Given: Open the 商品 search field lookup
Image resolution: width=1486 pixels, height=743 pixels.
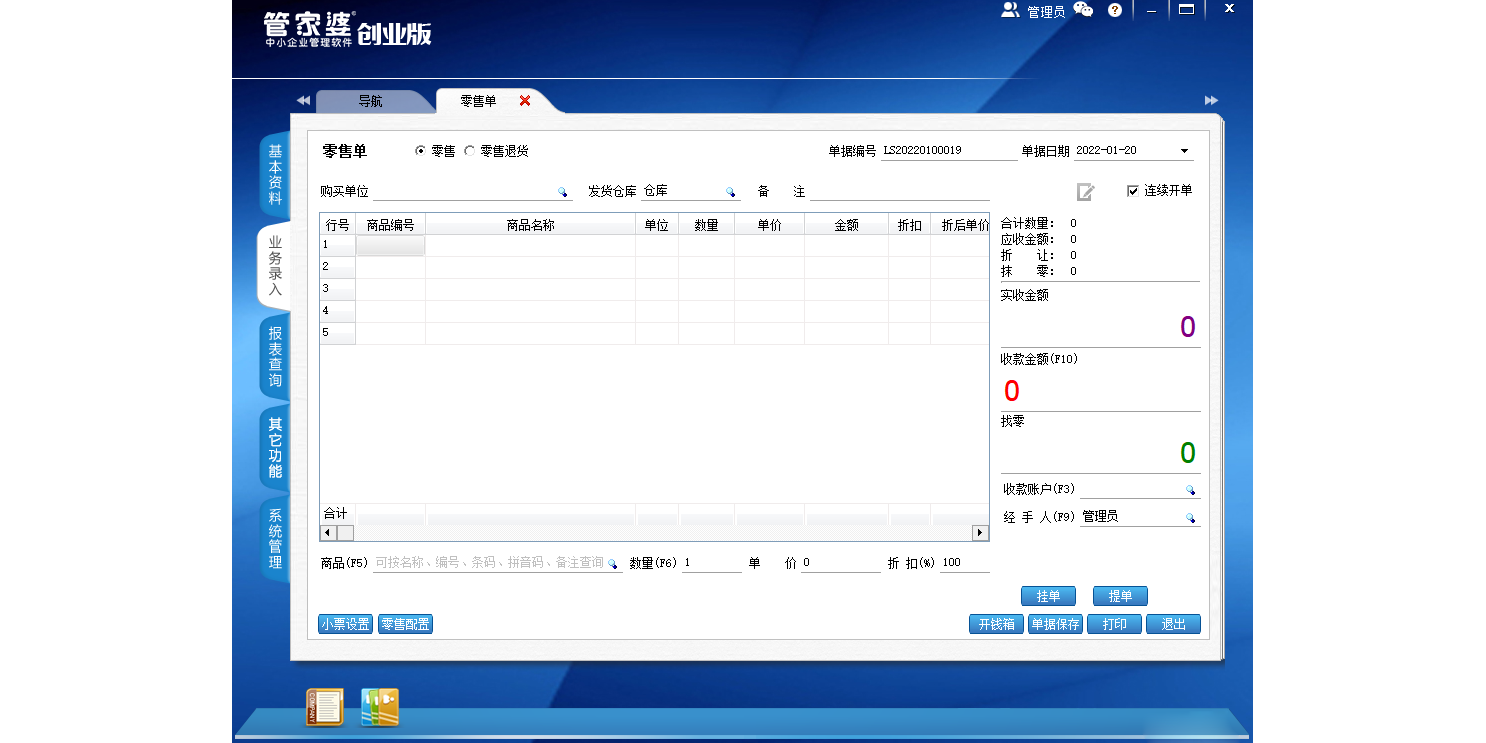Looking at the screenshot, I should [x=613, y=564].
